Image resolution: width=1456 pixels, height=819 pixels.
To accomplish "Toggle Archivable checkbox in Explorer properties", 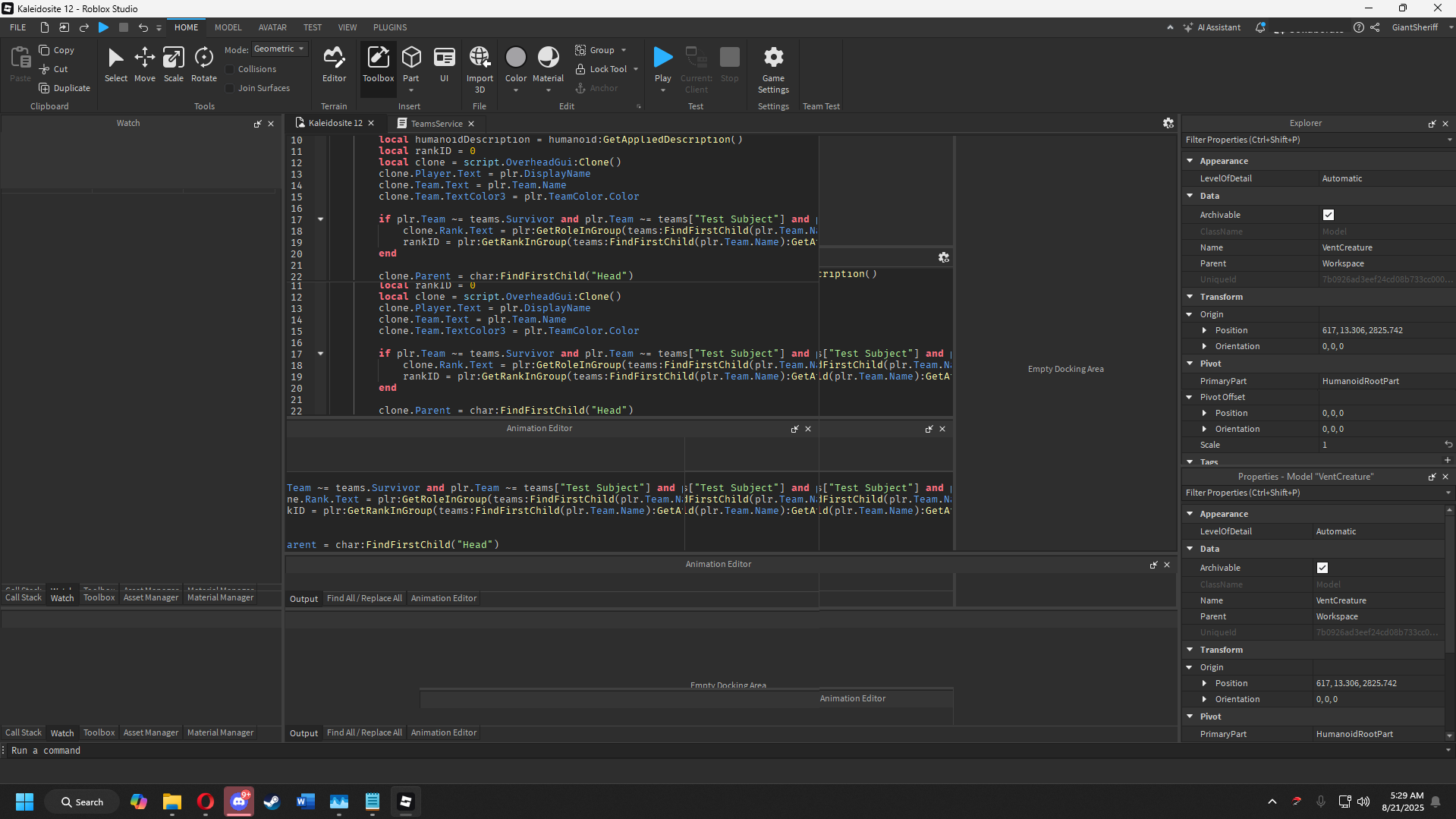I will click(x=1328, y=215).
